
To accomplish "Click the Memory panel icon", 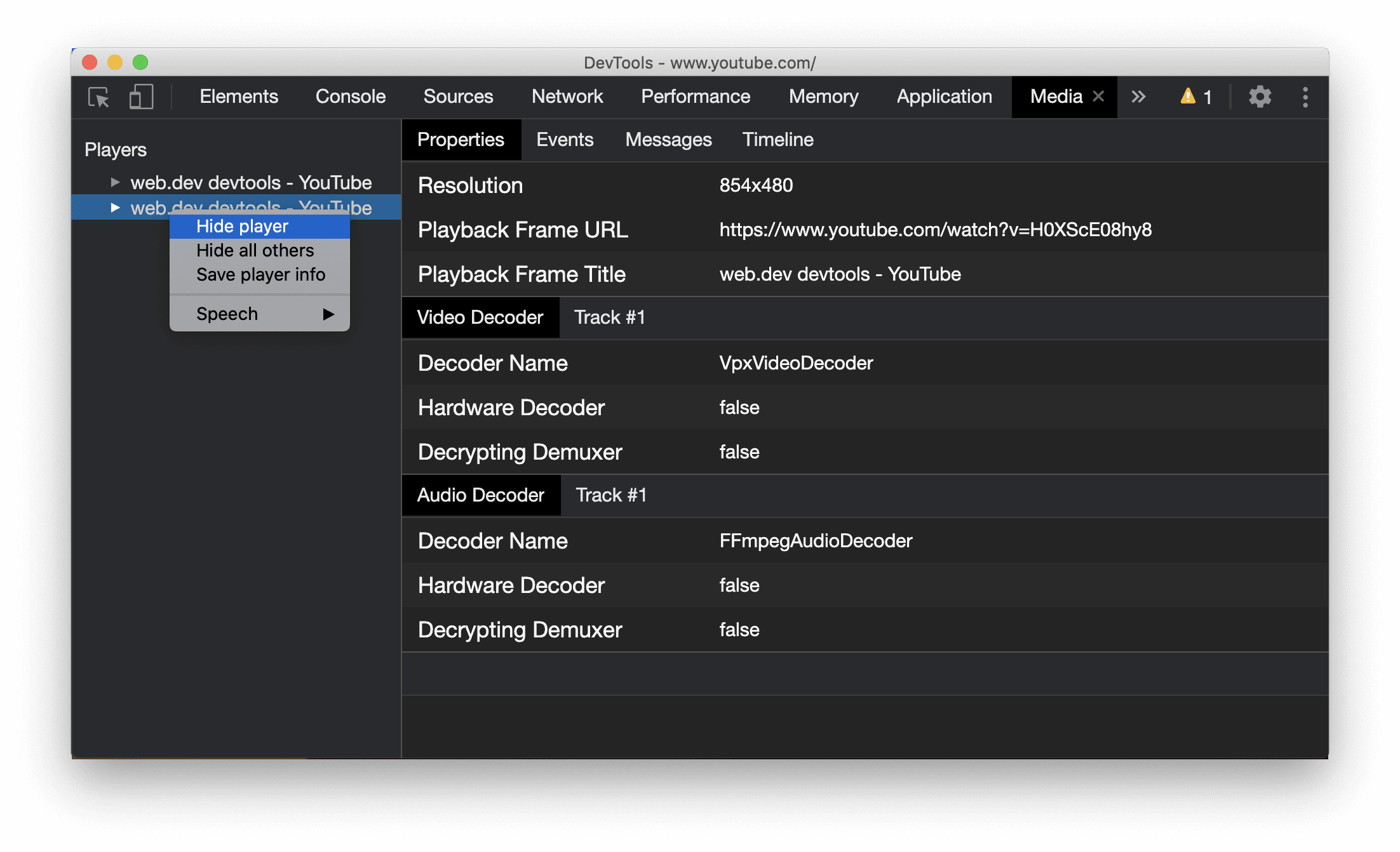I will point(822,97).
